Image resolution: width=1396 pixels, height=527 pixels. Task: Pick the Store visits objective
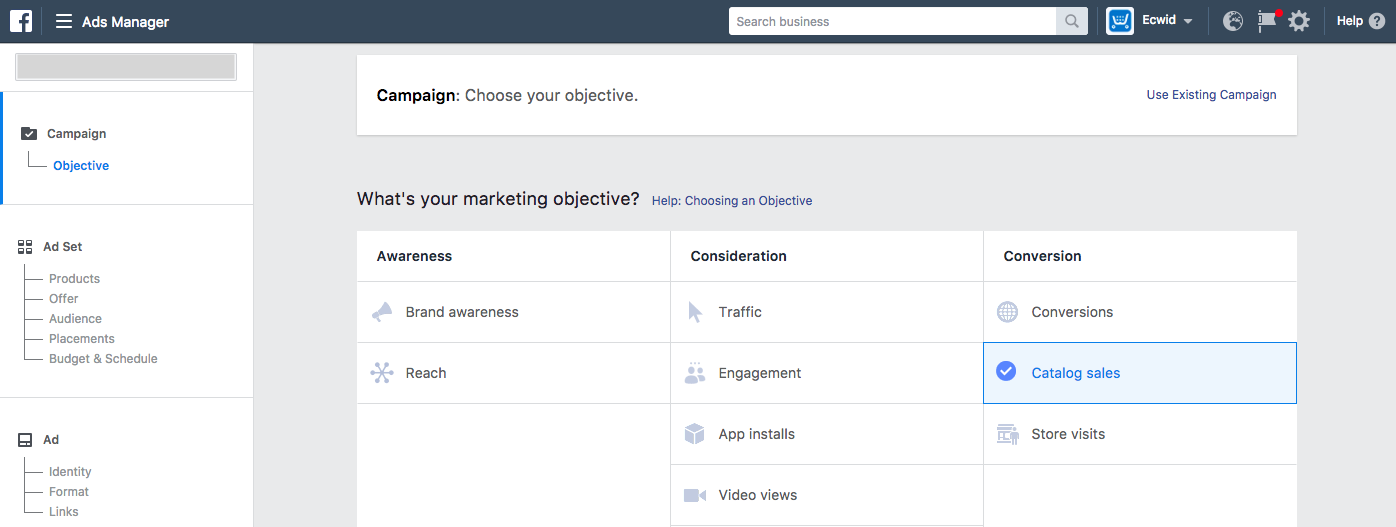click(1067, 434)
